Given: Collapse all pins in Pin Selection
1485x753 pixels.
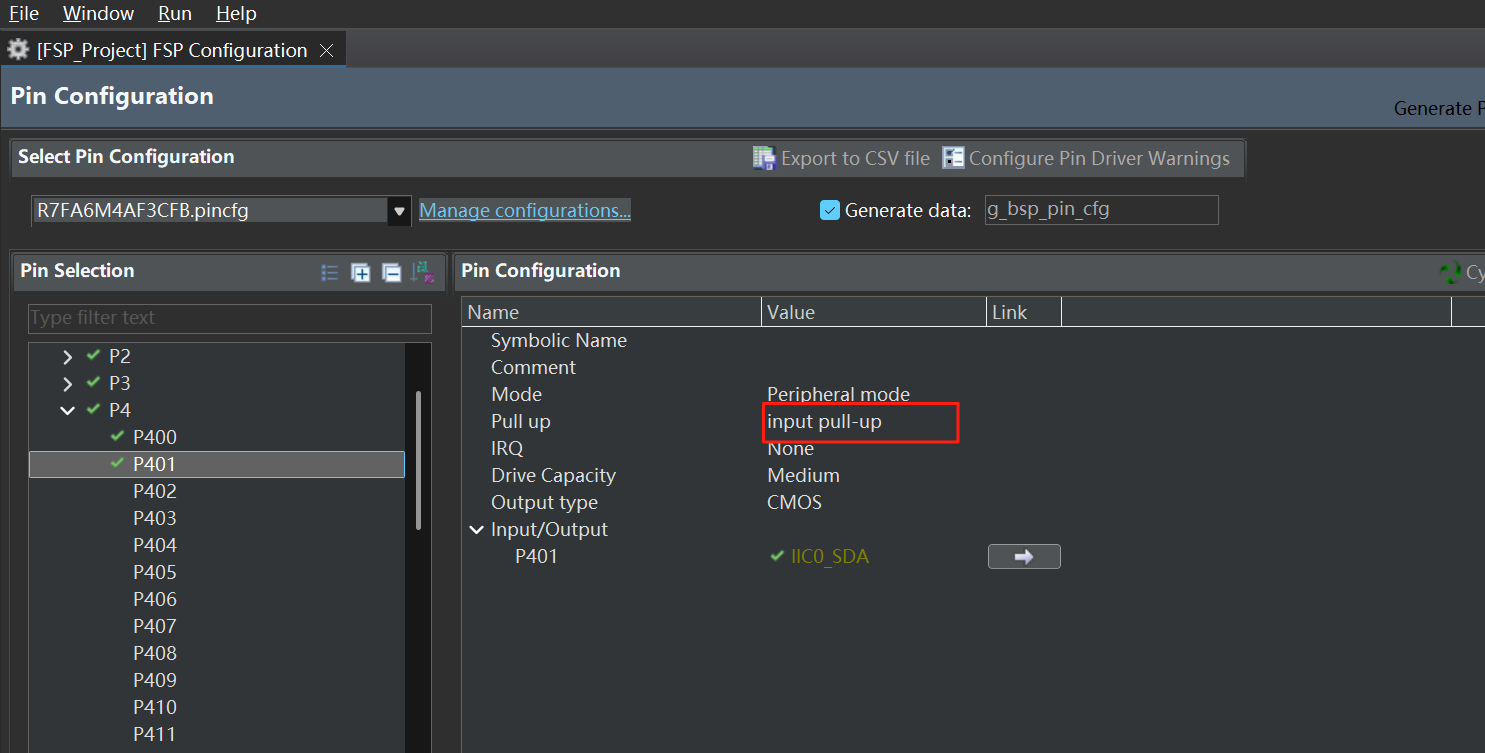Looking at the screenshot, I should [392, 272].
